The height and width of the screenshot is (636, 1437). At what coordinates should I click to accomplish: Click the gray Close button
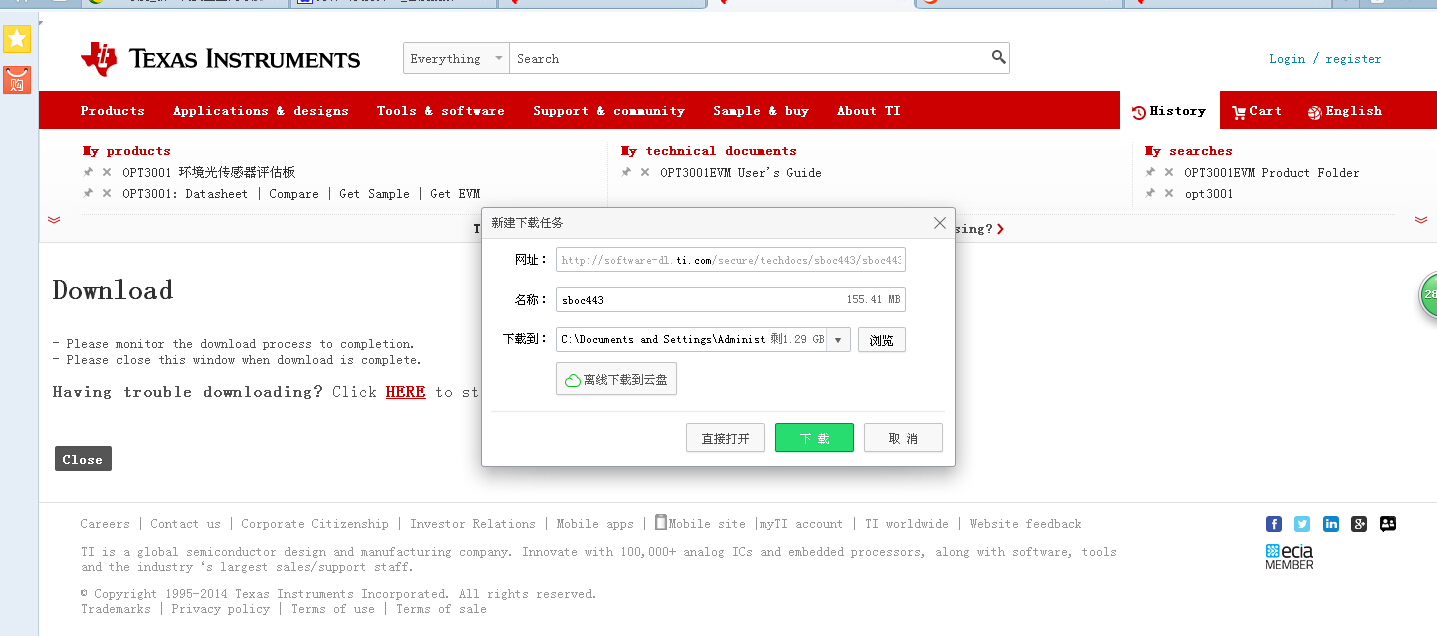click(x=83, y=459)
